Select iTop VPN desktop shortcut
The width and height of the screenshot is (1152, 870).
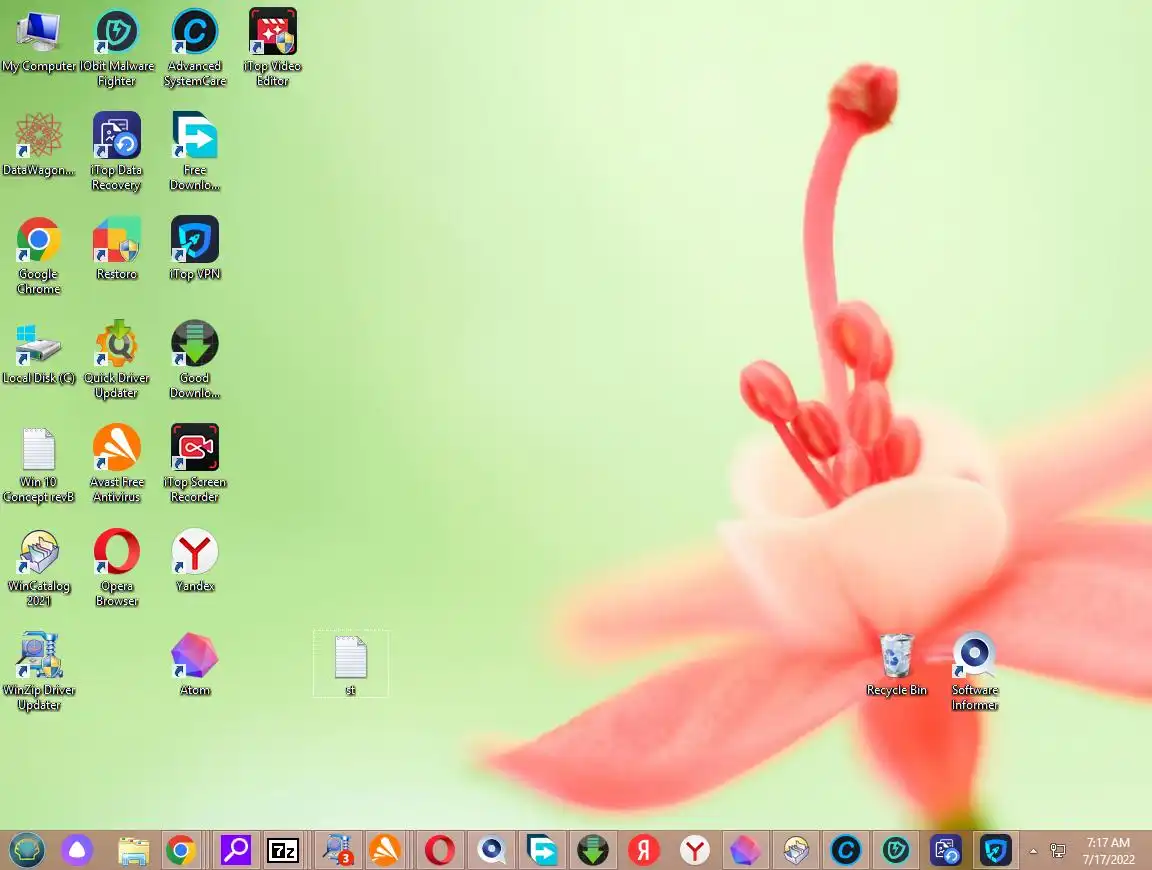[x=195, y=250]
